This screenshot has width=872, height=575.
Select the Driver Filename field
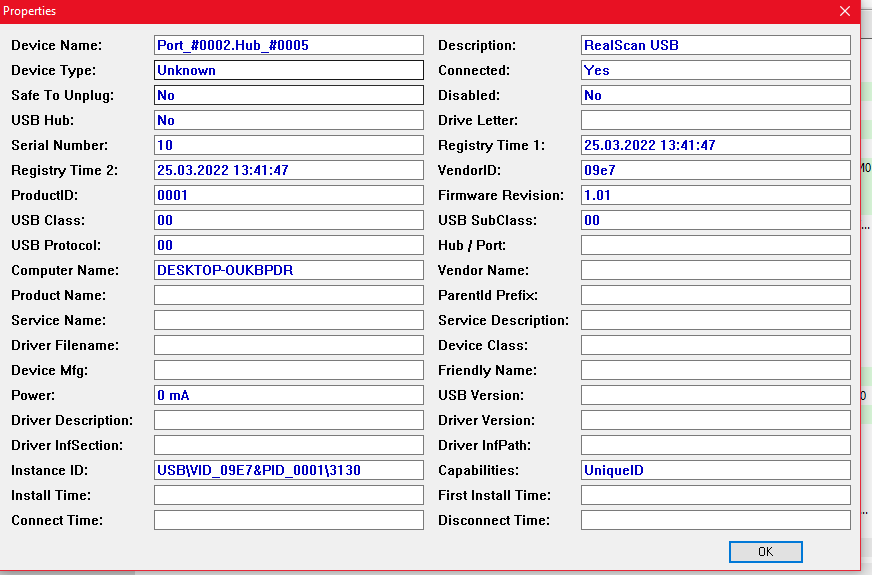coord(289,345)
